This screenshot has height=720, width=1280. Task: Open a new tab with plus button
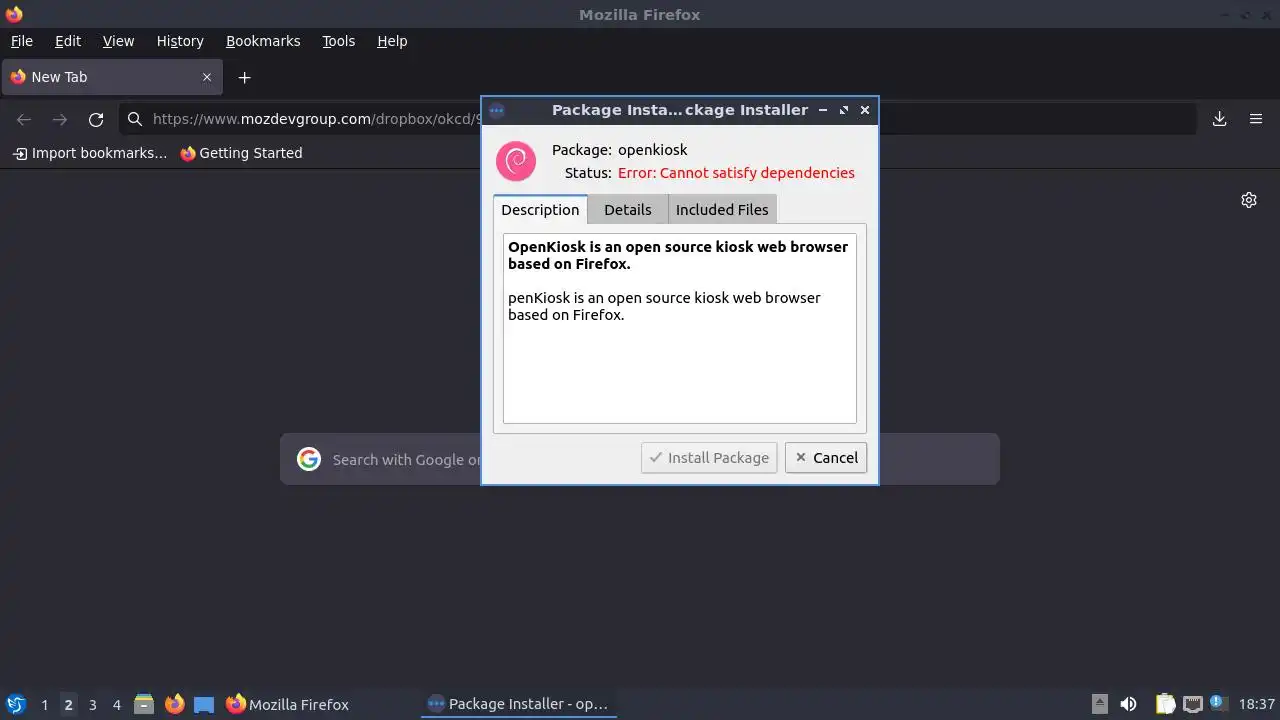click(x=244, y=77)
